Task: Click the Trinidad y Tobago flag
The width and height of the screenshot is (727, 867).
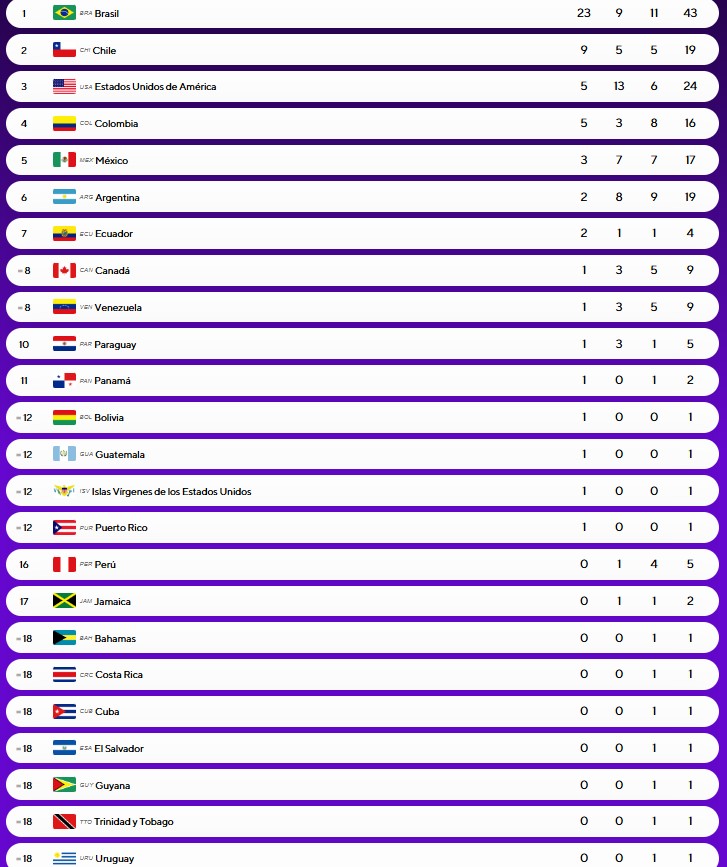Action: pyautogui.click(x=64, y=822)
